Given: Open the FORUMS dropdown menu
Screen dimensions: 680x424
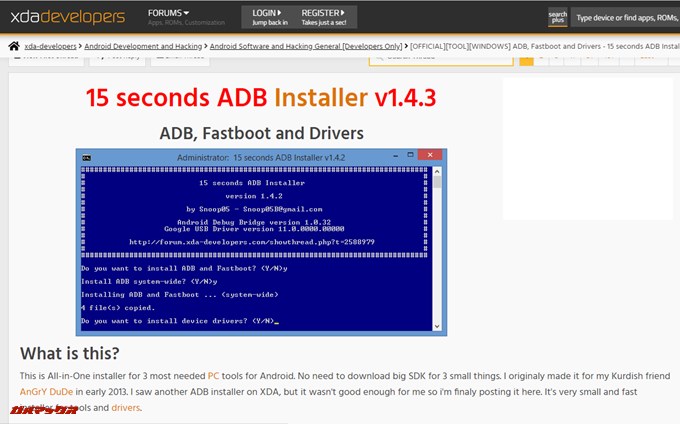Looking at the screenshot, I should point(168,13).
